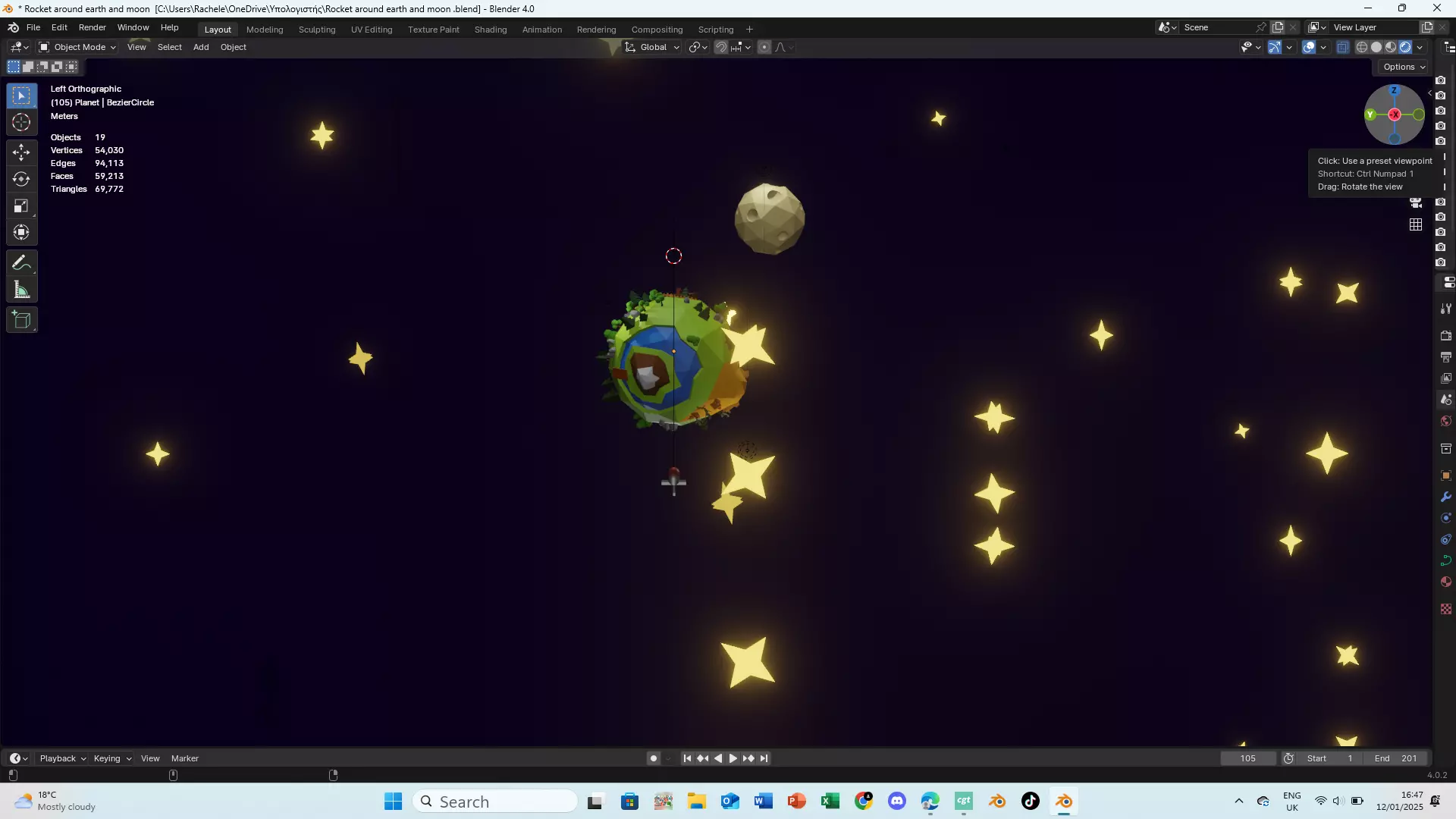Open the Render properties tab
The width and height of the screenshot is (1456, 819).
pos(1446,335)
